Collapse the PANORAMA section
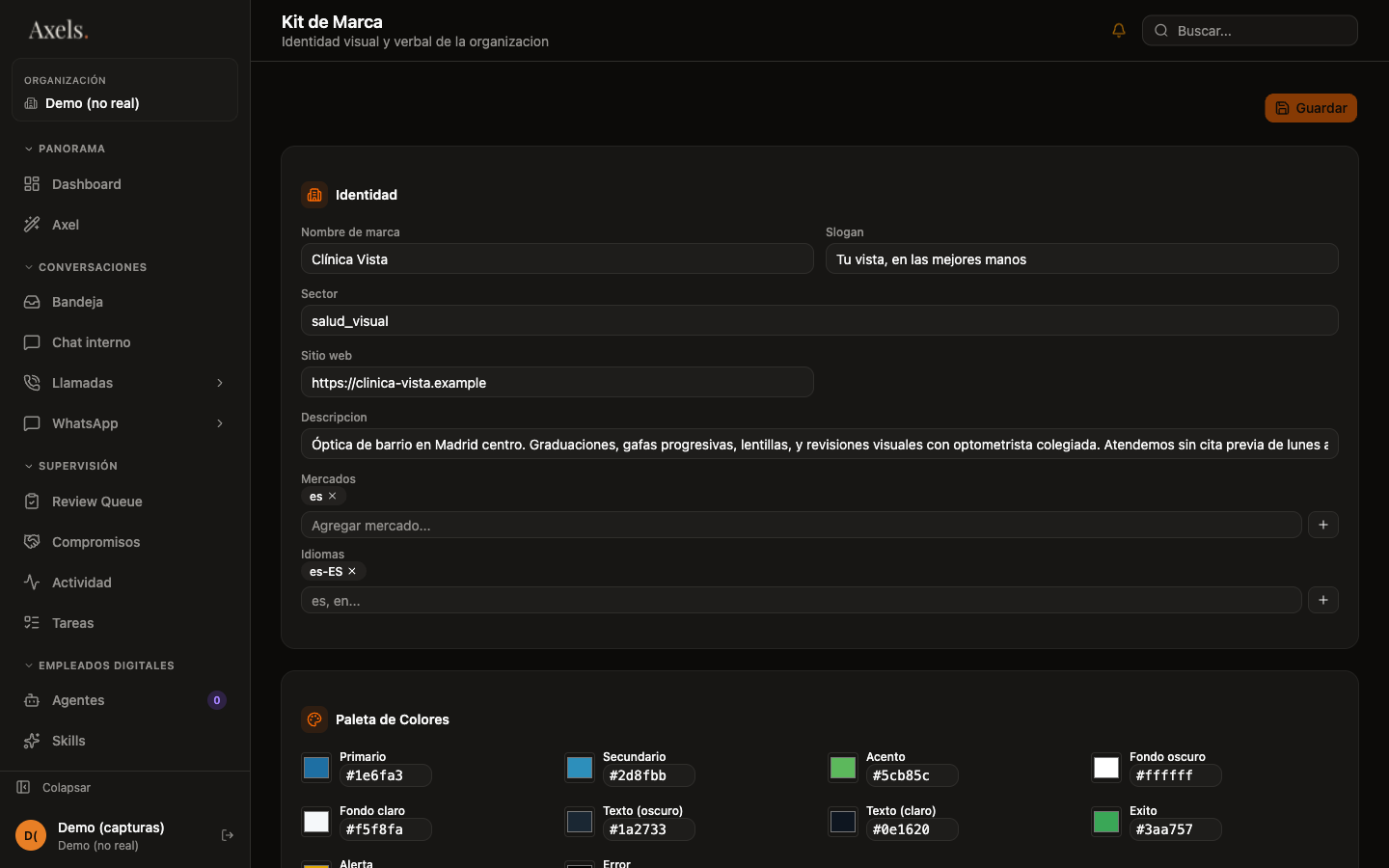The height and width of the screenshot is (868, 1389). (65, 149)
